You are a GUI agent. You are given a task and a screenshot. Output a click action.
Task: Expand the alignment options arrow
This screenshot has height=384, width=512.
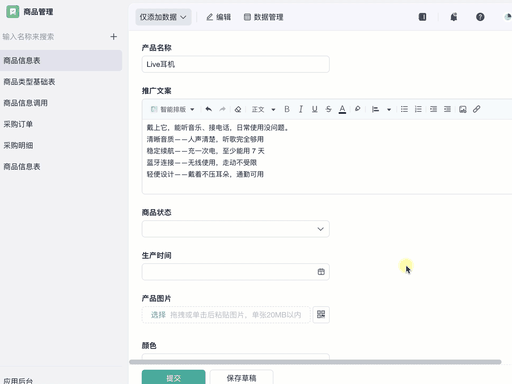coord(389,109)
